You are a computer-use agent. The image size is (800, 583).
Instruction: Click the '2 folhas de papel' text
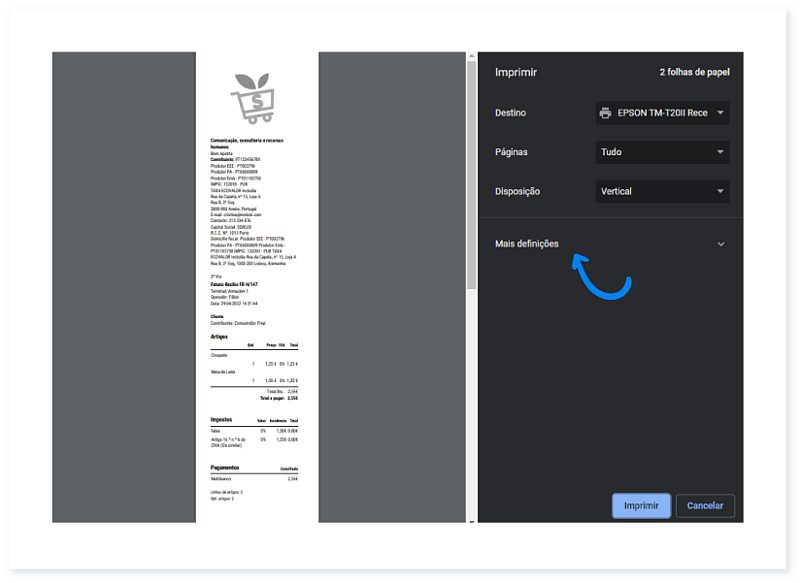coord(694,72)
